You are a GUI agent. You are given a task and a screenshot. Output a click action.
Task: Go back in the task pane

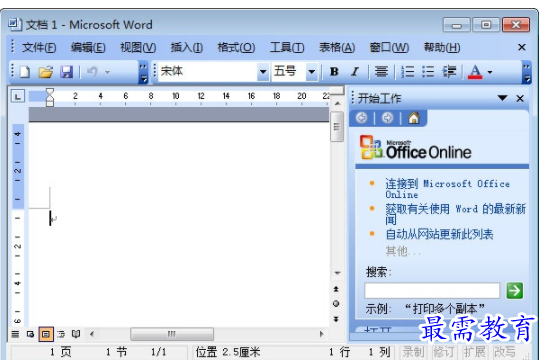(362, 118)
